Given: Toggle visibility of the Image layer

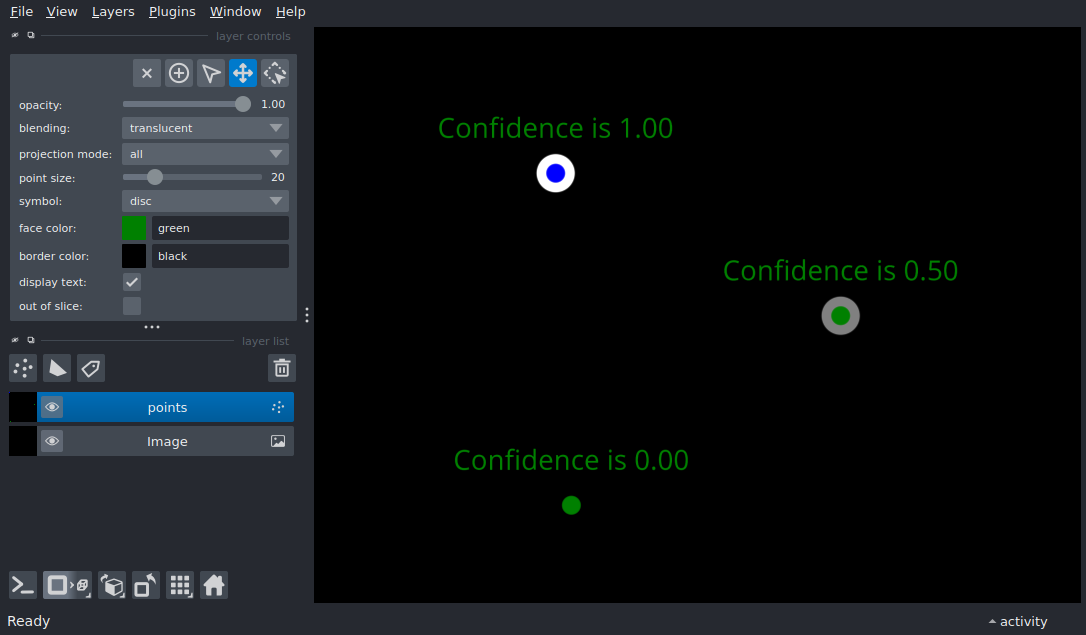Looking at the screenshot, I should tap(52, 441).
